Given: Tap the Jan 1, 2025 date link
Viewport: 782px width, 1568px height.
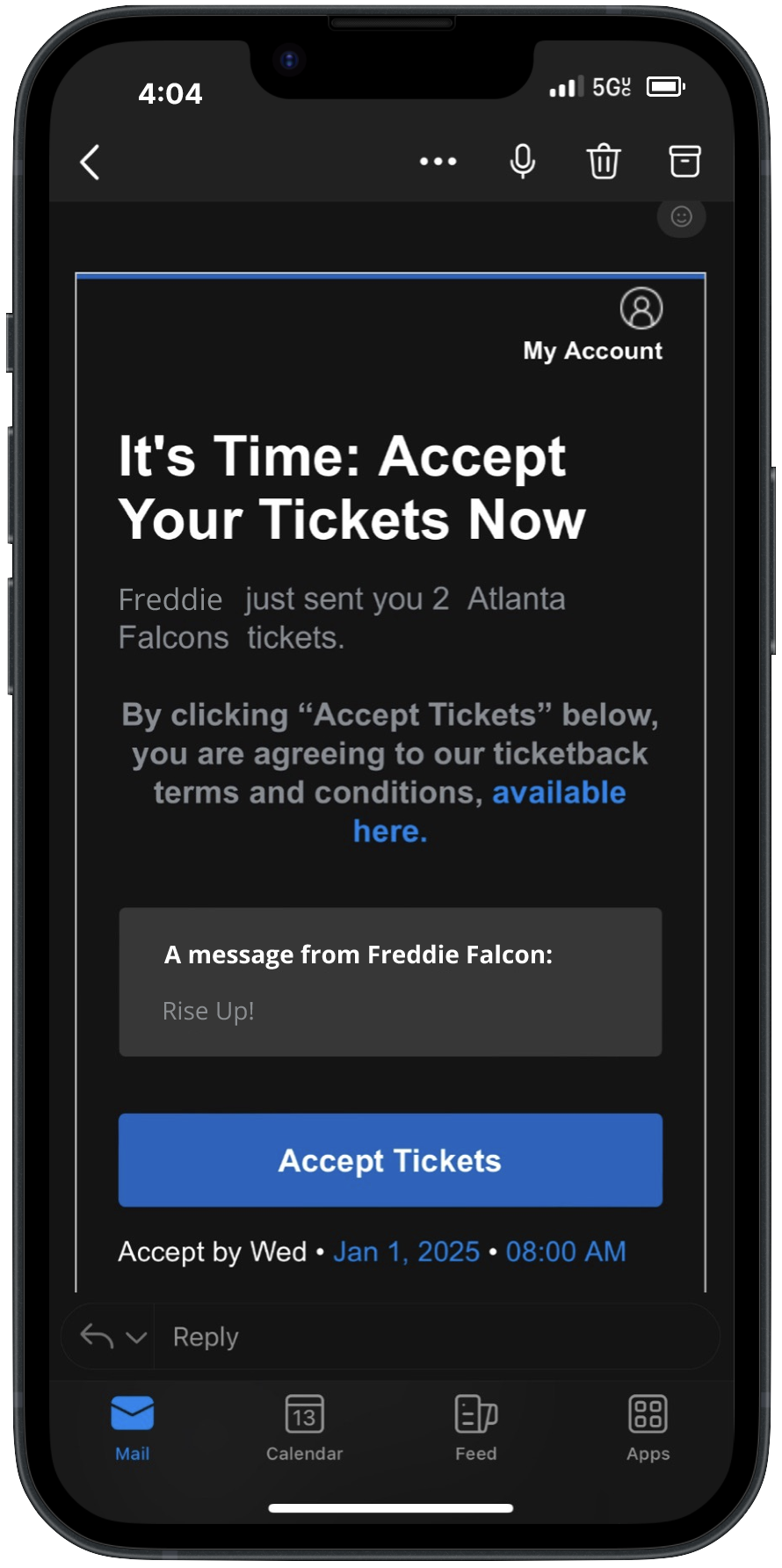Looking at the screenshot, I should 406,1252.
